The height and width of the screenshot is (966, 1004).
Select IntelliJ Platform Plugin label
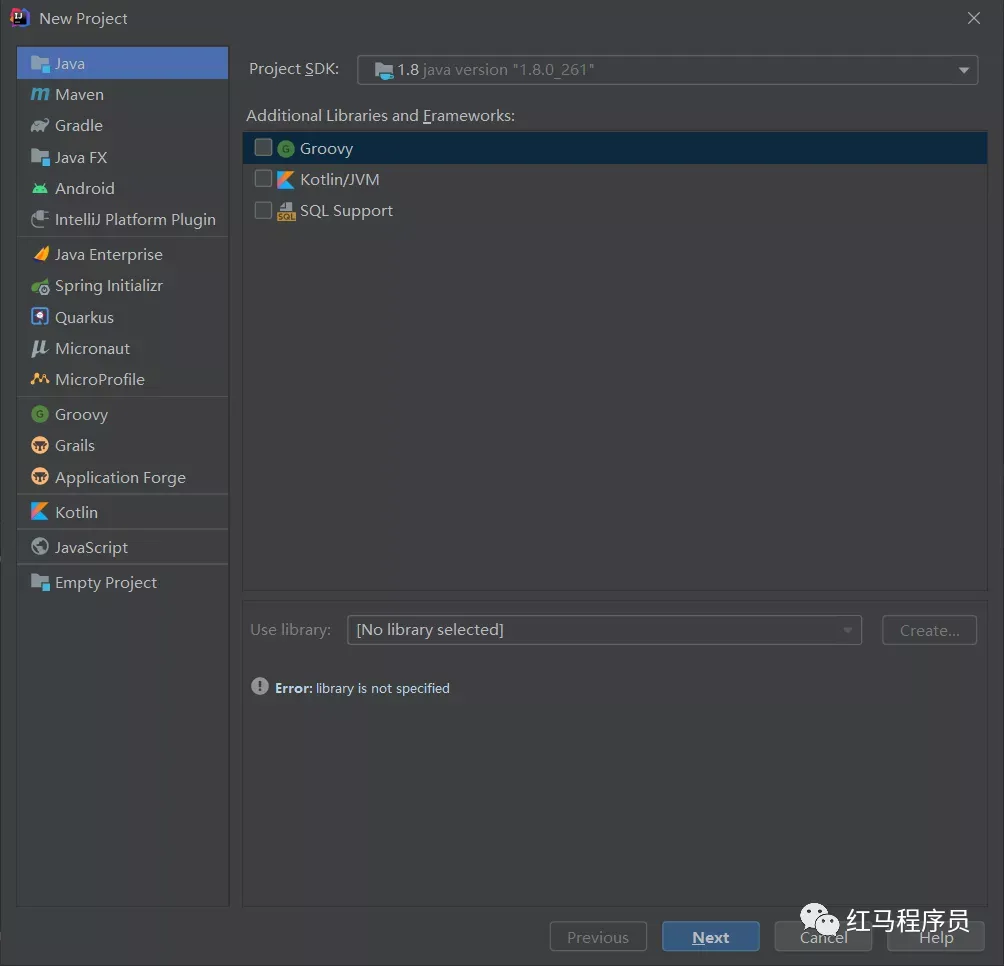coord(135,220)
